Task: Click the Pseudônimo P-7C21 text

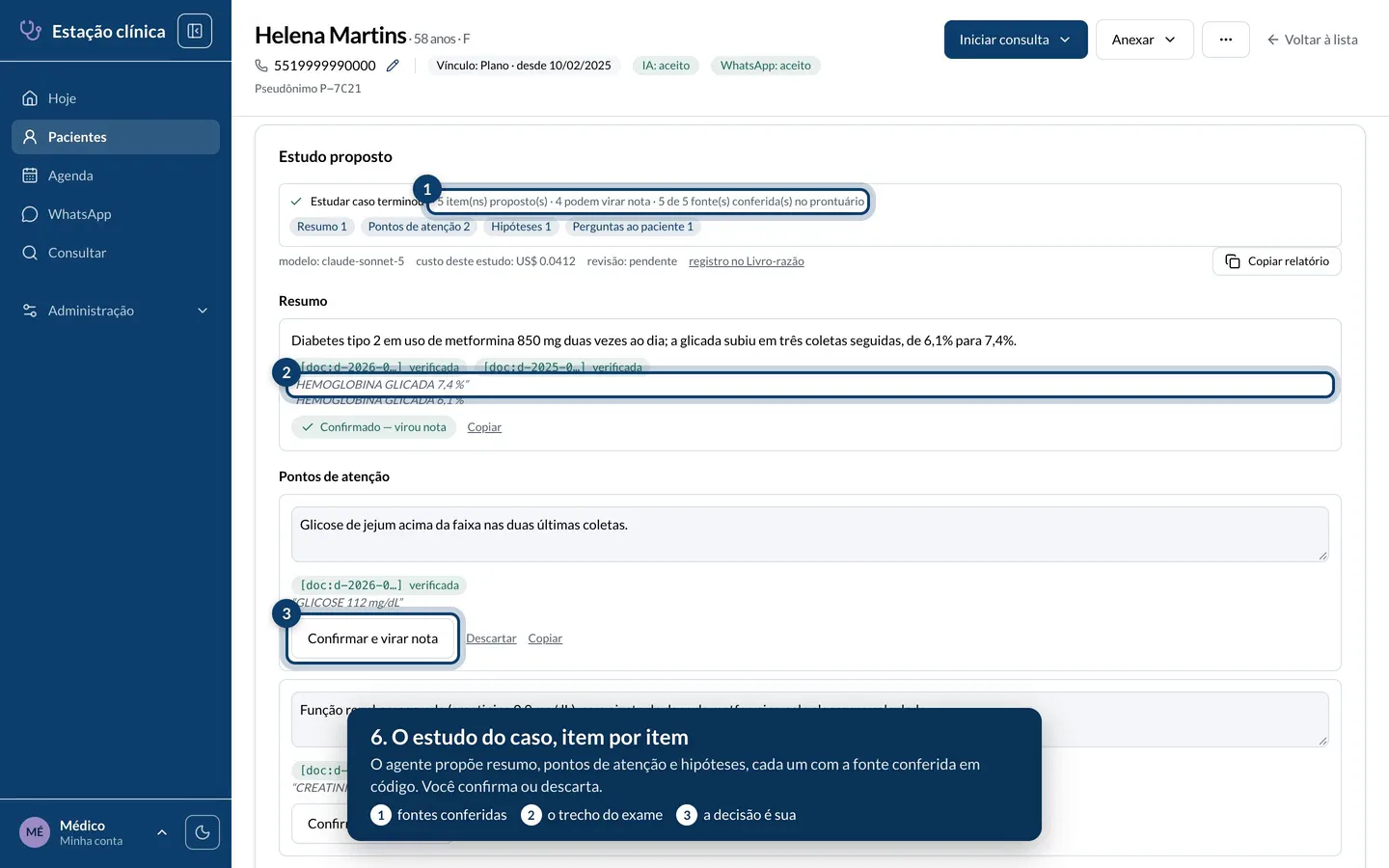Action: point(308,89)
